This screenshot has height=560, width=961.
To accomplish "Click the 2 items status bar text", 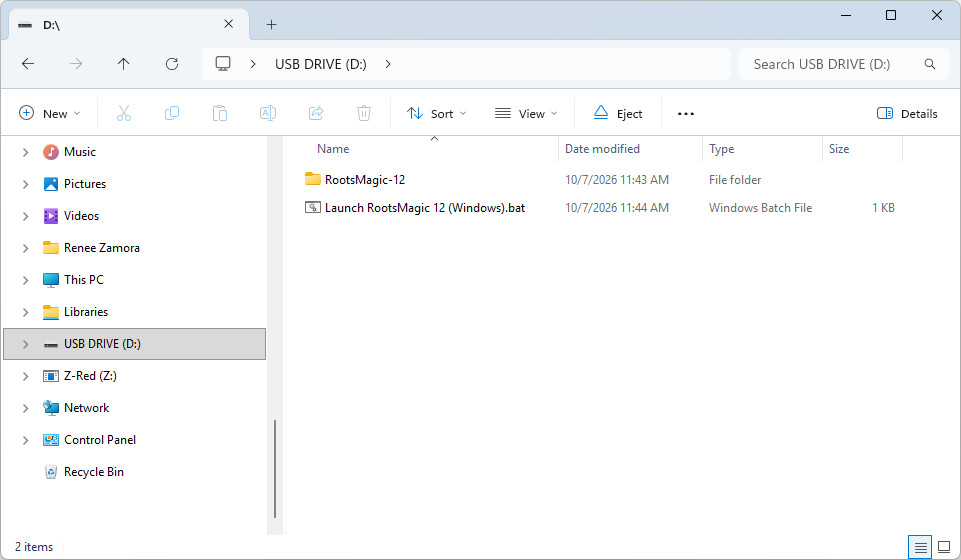I will [34, 547].
